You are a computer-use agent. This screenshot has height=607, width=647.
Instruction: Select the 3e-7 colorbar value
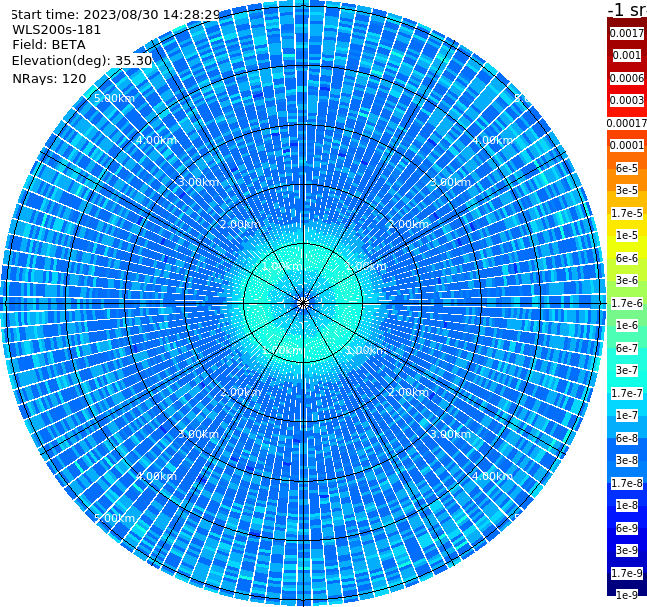(x=627, y=370)
